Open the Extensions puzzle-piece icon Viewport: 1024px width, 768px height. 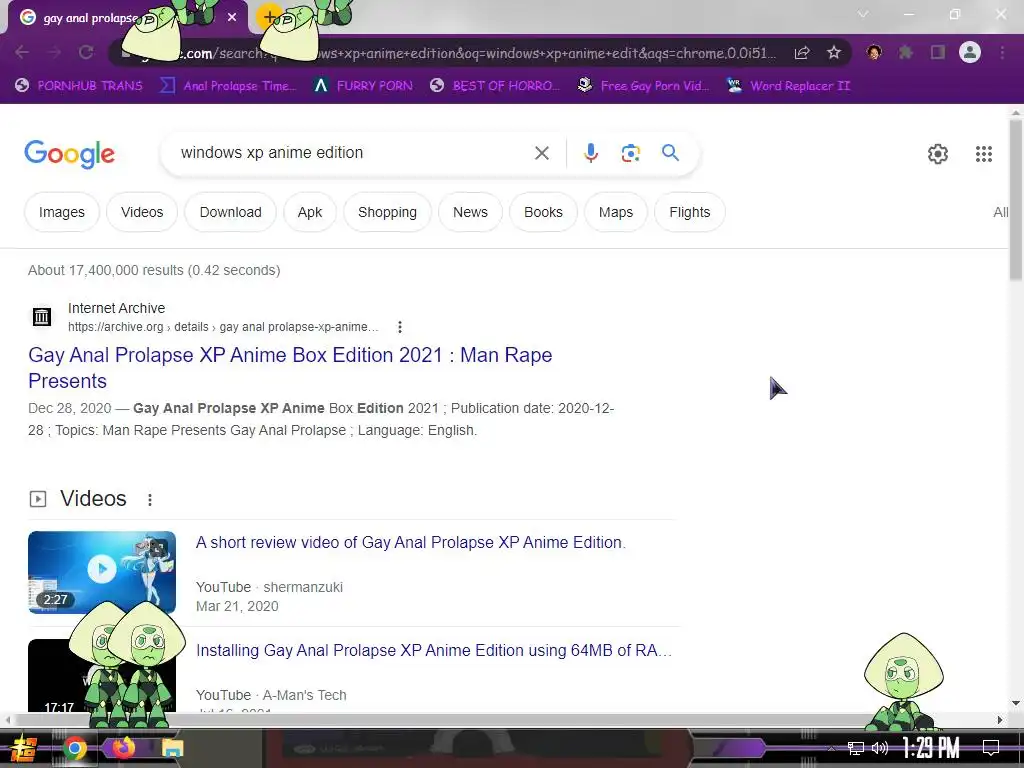click(906, 52)
